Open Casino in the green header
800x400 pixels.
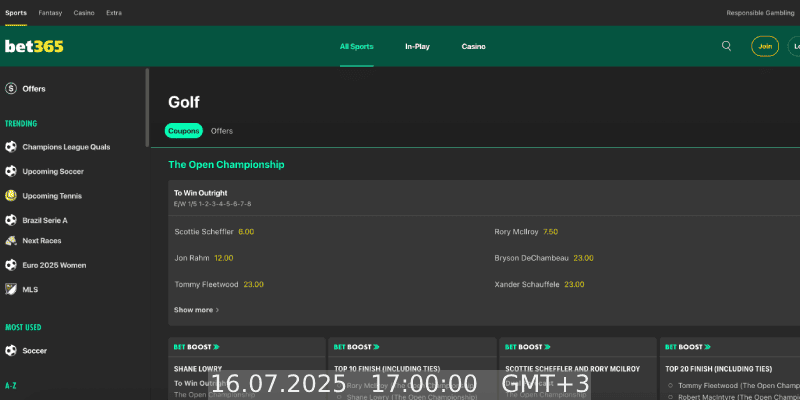tap(473, 46)
